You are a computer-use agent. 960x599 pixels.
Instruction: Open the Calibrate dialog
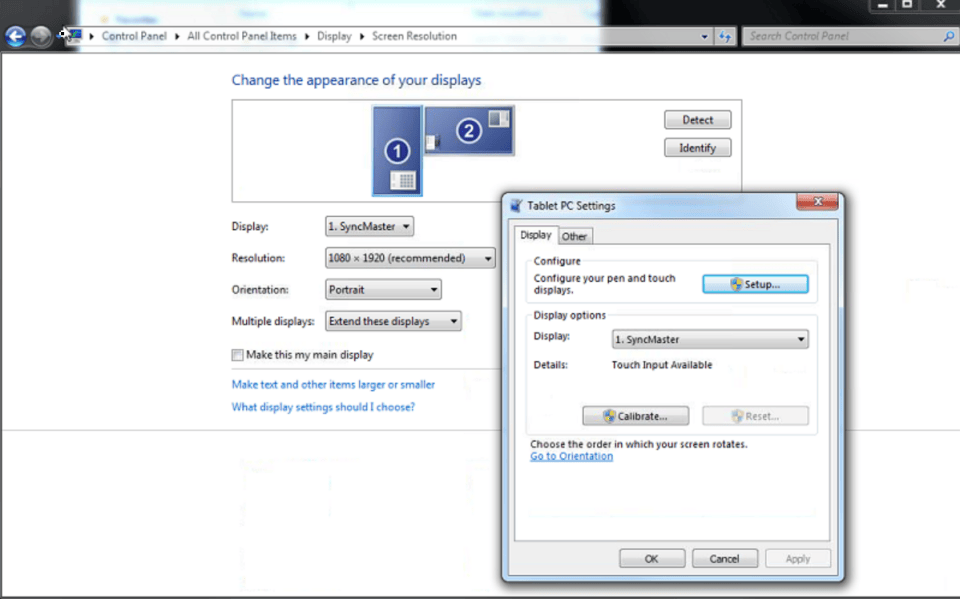[635, 415]
